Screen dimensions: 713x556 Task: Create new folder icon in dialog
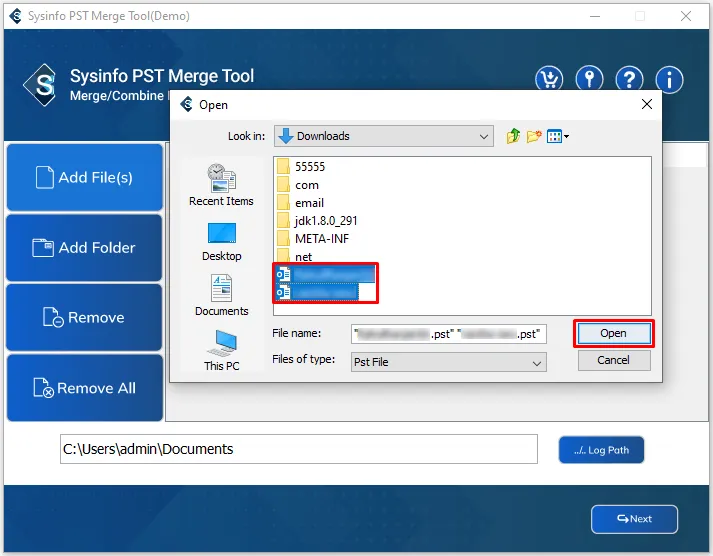535,136
